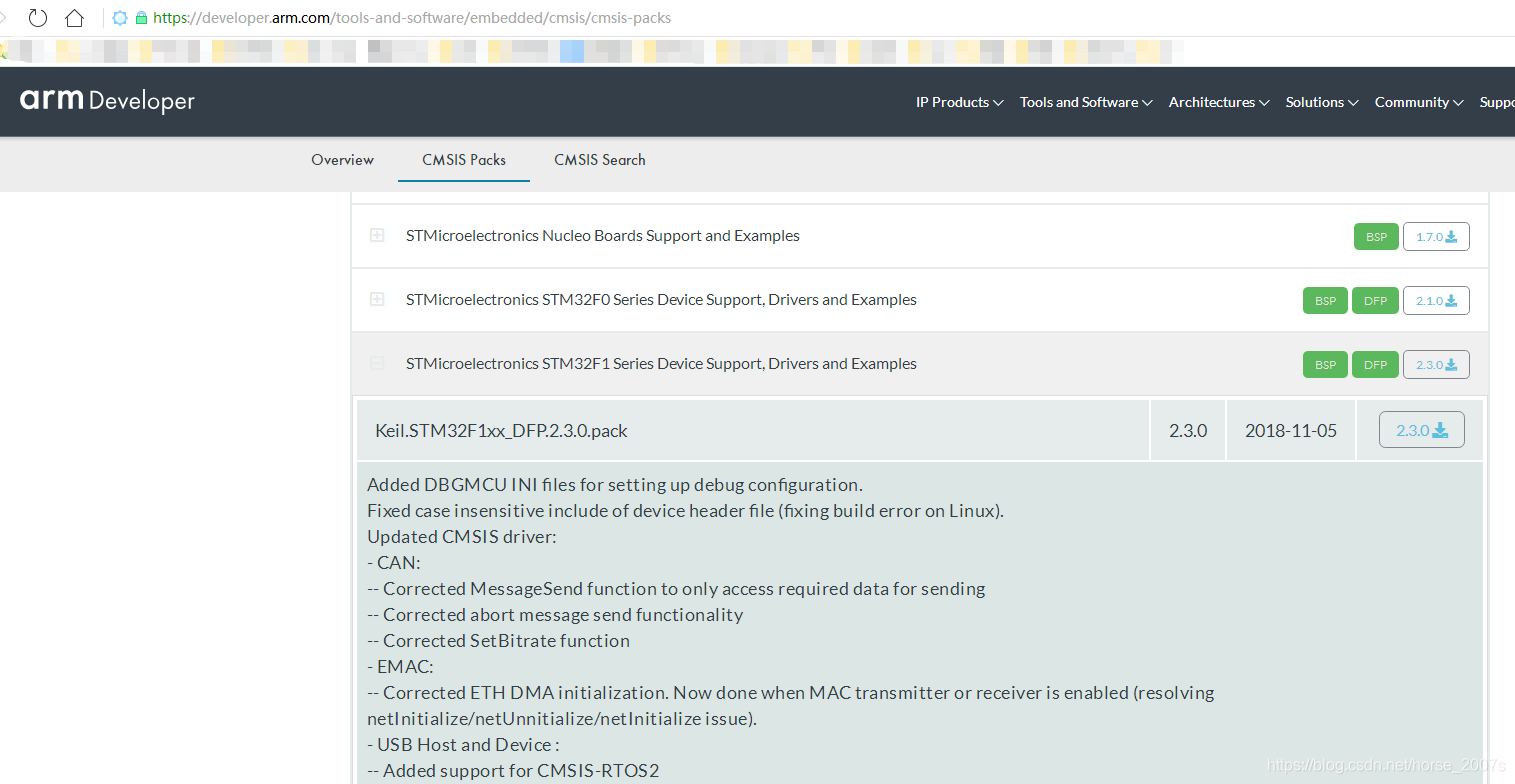
Task: Click the address bar URL
Action: coord(412,18)
